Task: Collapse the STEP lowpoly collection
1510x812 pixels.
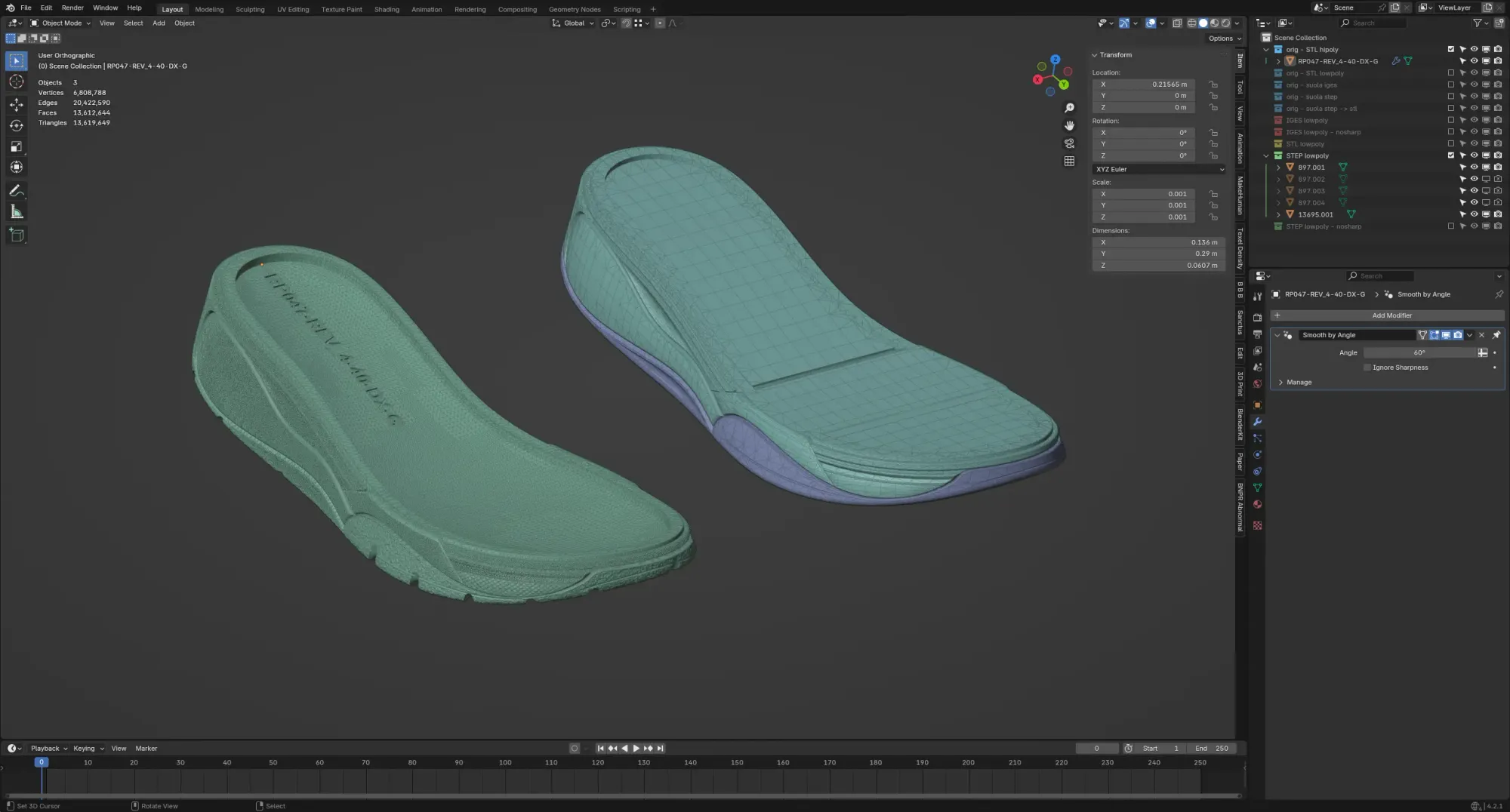Action: tap(1266, 155)
